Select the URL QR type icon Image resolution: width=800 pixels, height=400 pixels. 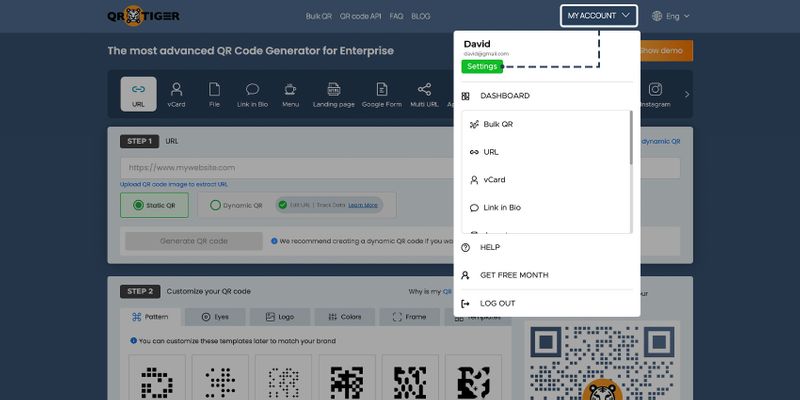tap(138, 94)
